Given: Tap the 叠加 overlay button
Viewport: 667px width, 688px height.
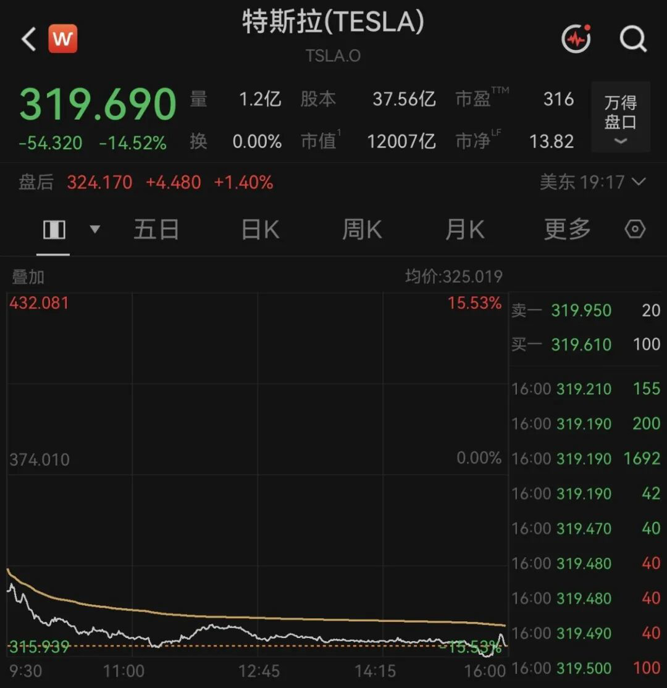Looking at the screenshot, I should click(28, 277).
